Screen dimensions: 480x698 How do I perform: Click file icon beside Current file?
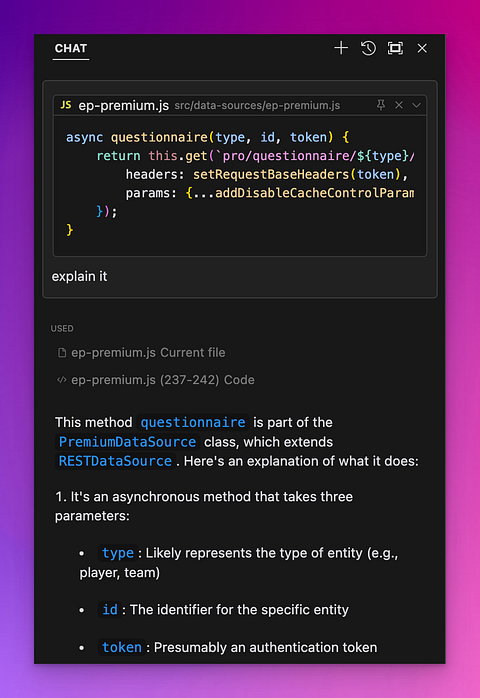(62, 353)
